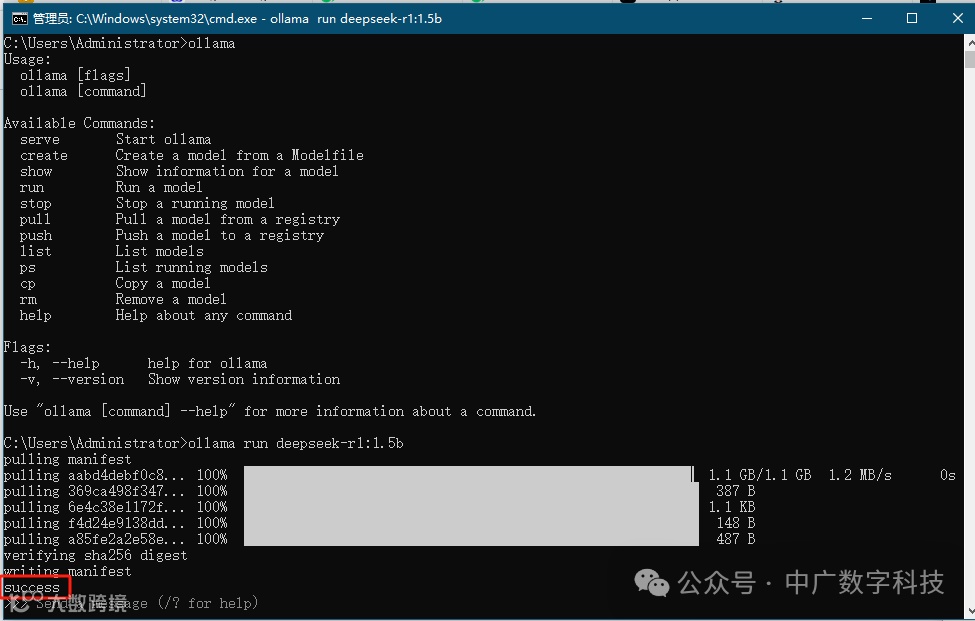Click progress bar for 369ca498f347
This screenshot has height=621, width=975.
pos(471,491)
